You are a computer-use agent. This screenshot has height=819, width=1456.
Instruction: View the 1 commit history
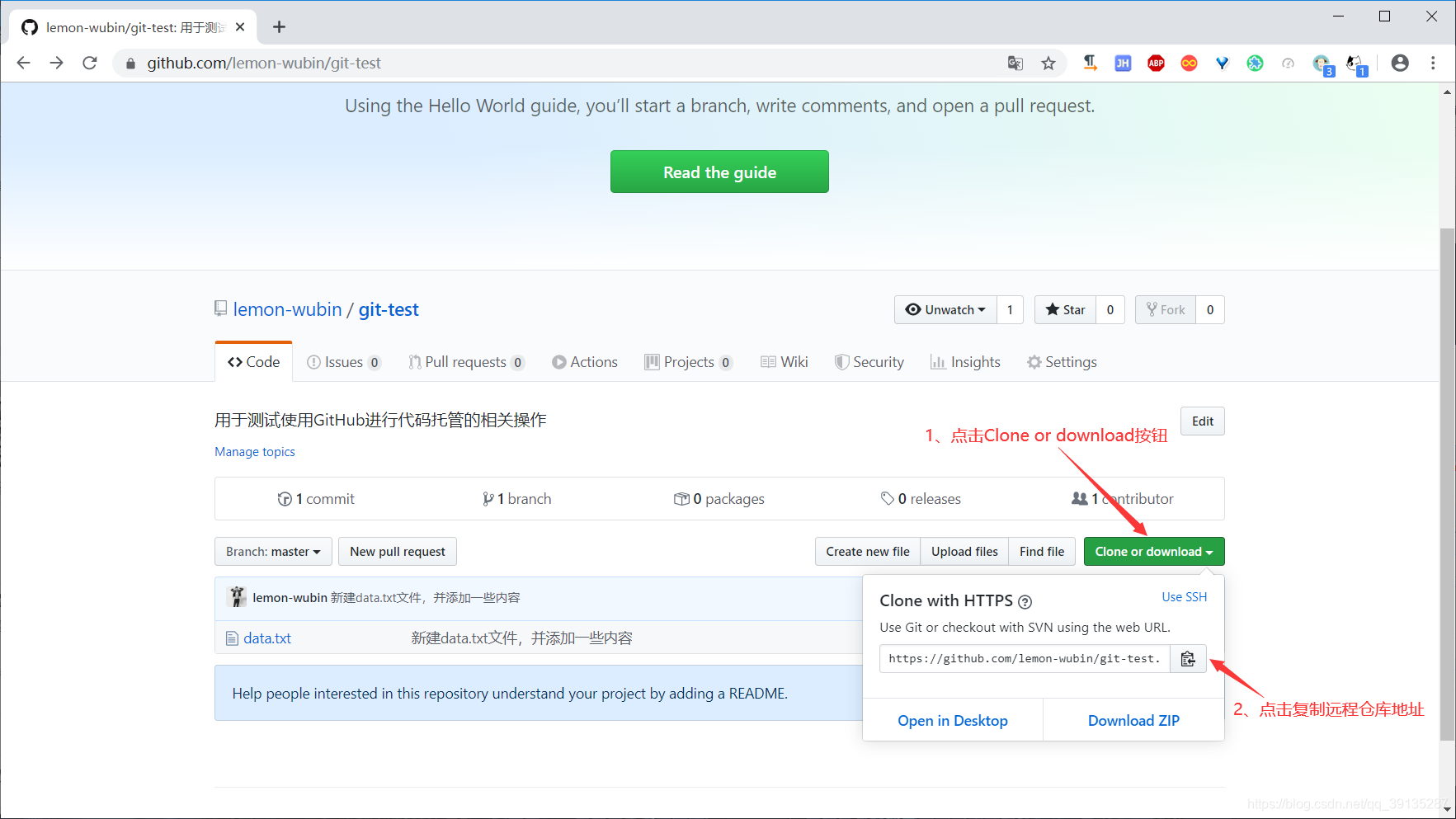point(316,499)
